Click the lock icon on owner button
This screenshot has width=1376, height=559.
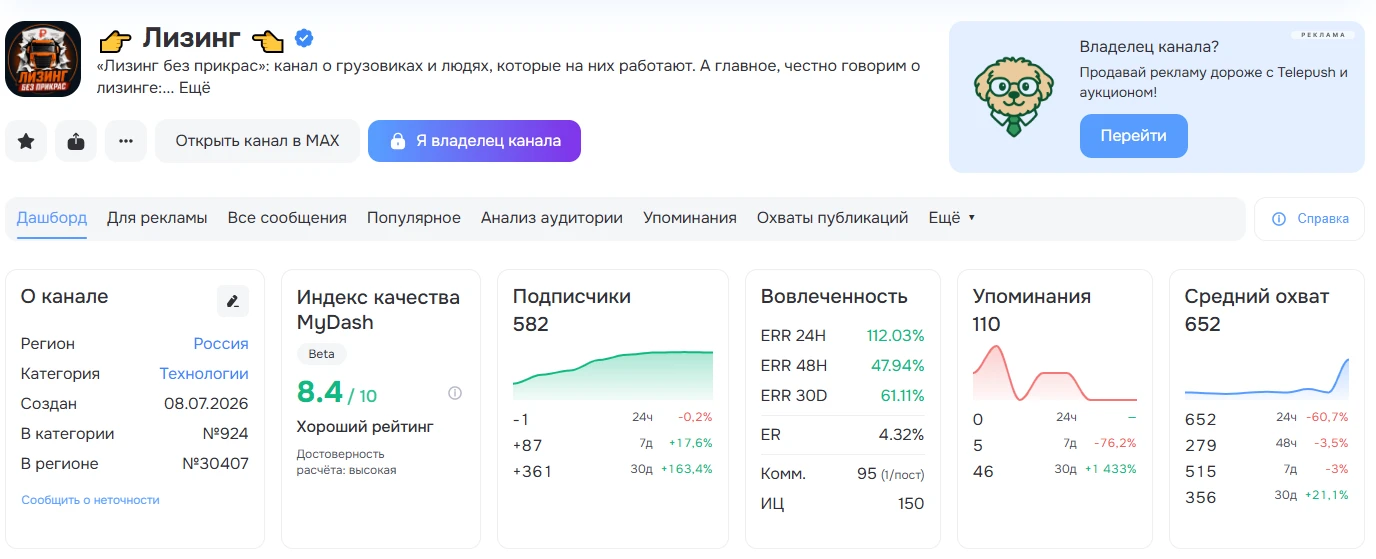(x=397, y=141)
